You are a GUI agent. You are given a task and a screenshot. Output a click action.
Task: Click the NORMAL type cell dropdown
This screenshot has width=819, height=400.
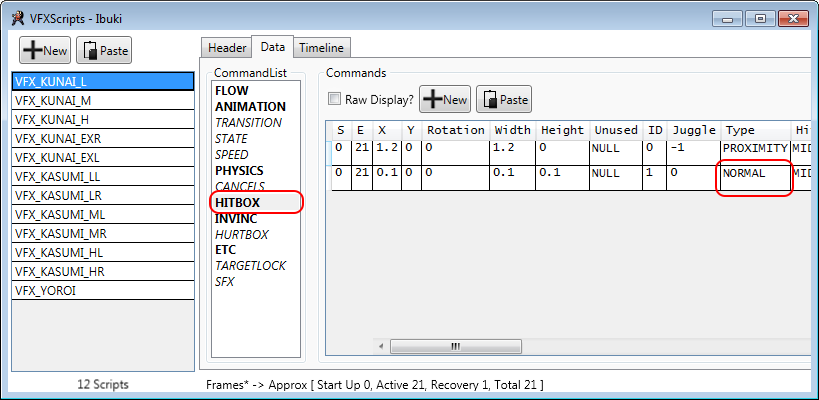pyautogui.click(x=755, y=173)
